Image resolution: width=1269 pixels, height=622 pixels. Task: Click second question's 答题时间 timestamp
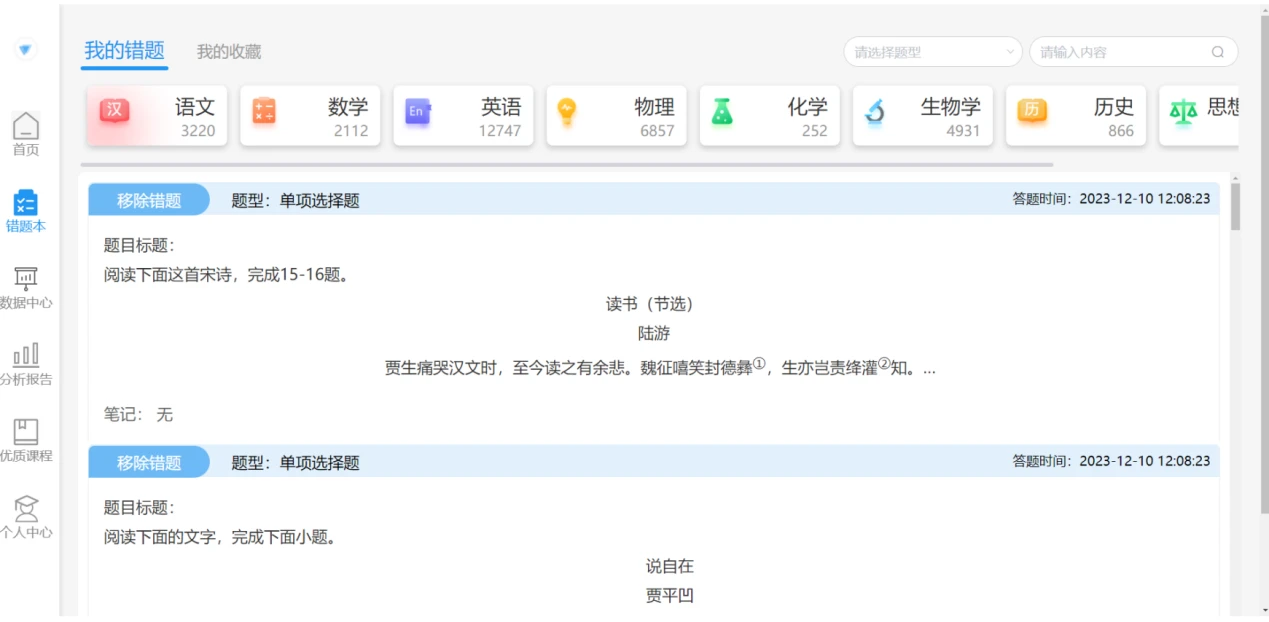click(1111, 461)
